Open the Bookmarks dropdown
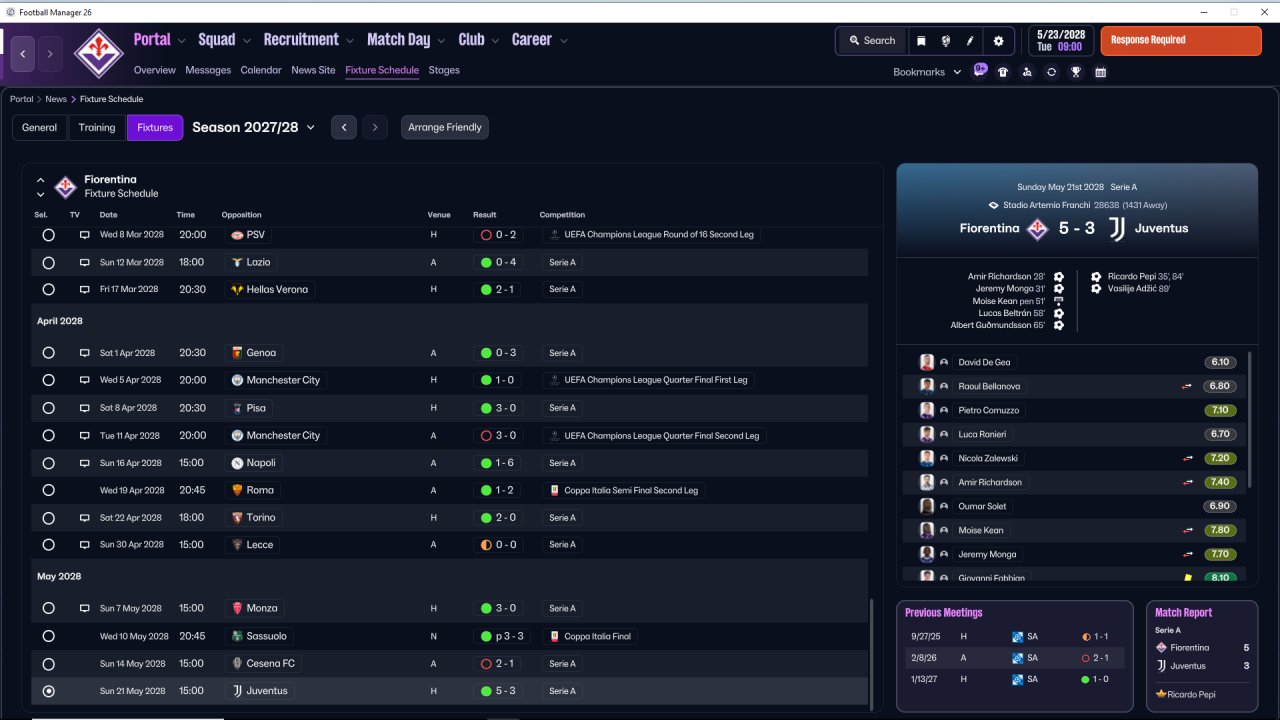 pyautogui.click(x=927, y=72)
